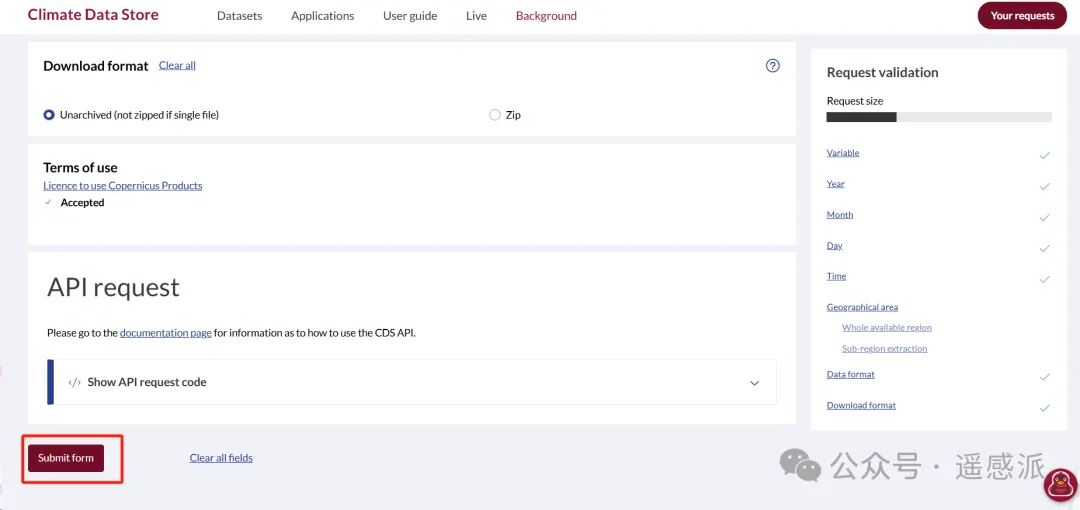Select Unarchived download format option
1080x510 pixels.
pos(49,115)
